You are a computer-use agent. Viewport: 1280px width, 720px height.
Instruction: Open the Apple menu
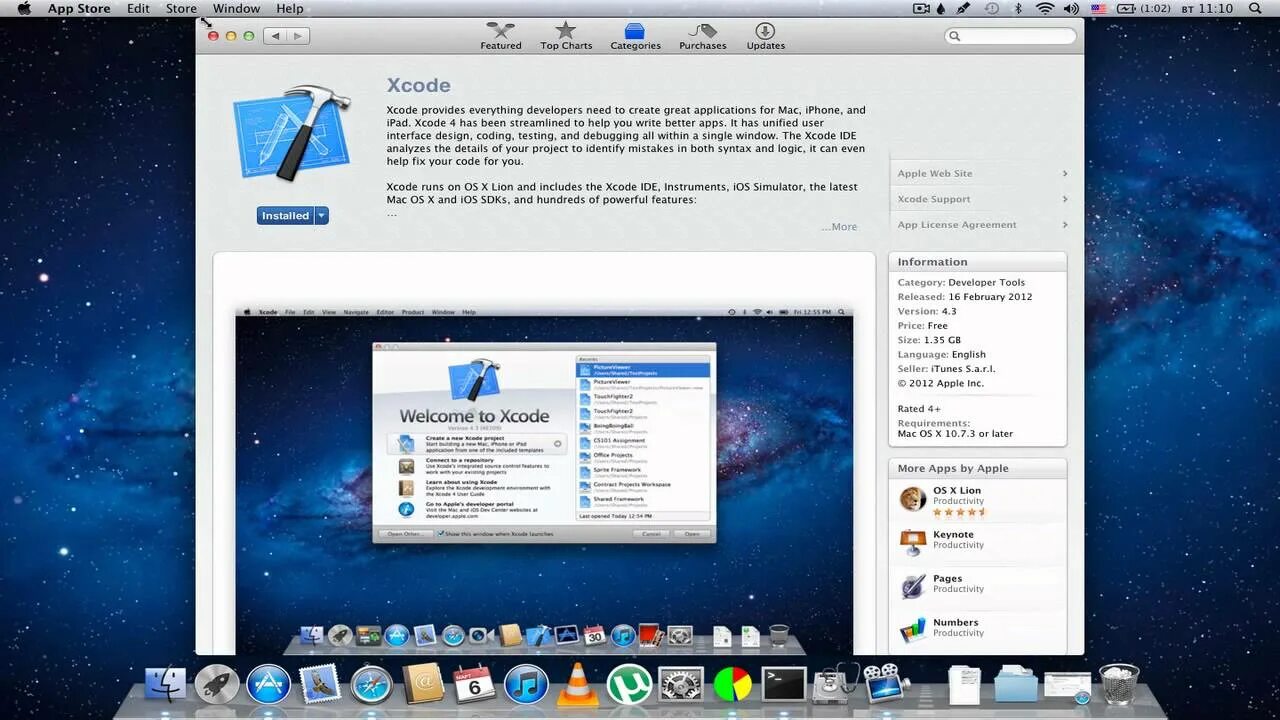click(x=24, y=8)
